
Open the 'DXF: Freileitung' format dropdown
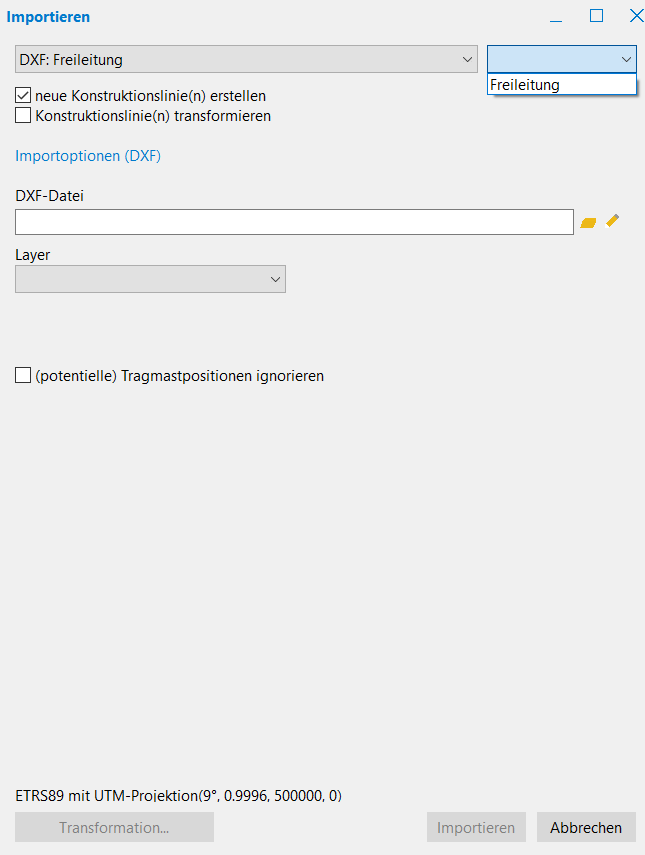tap(246, 60)
